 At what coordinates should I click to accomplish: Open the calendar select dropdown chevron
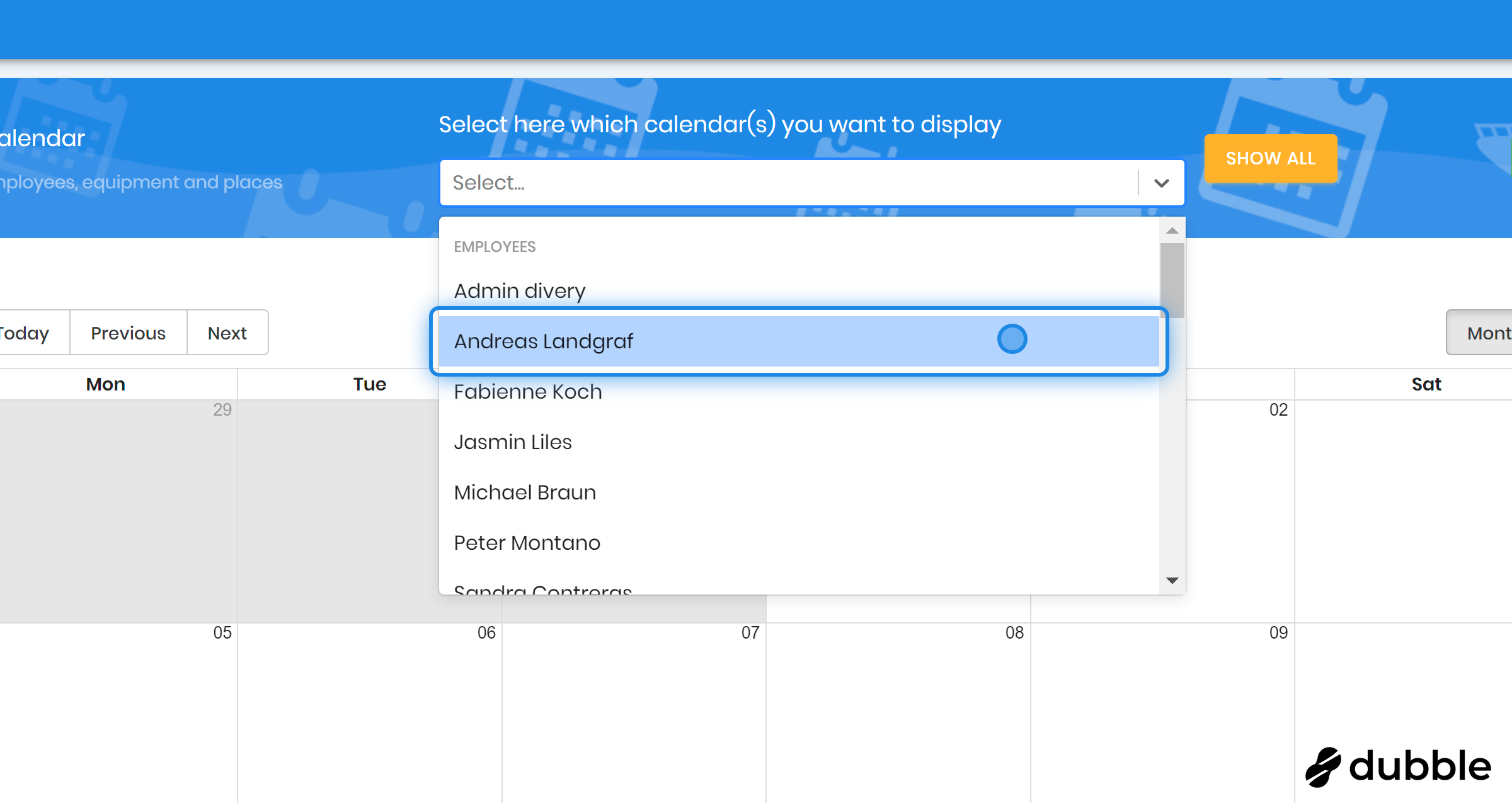1161,183
